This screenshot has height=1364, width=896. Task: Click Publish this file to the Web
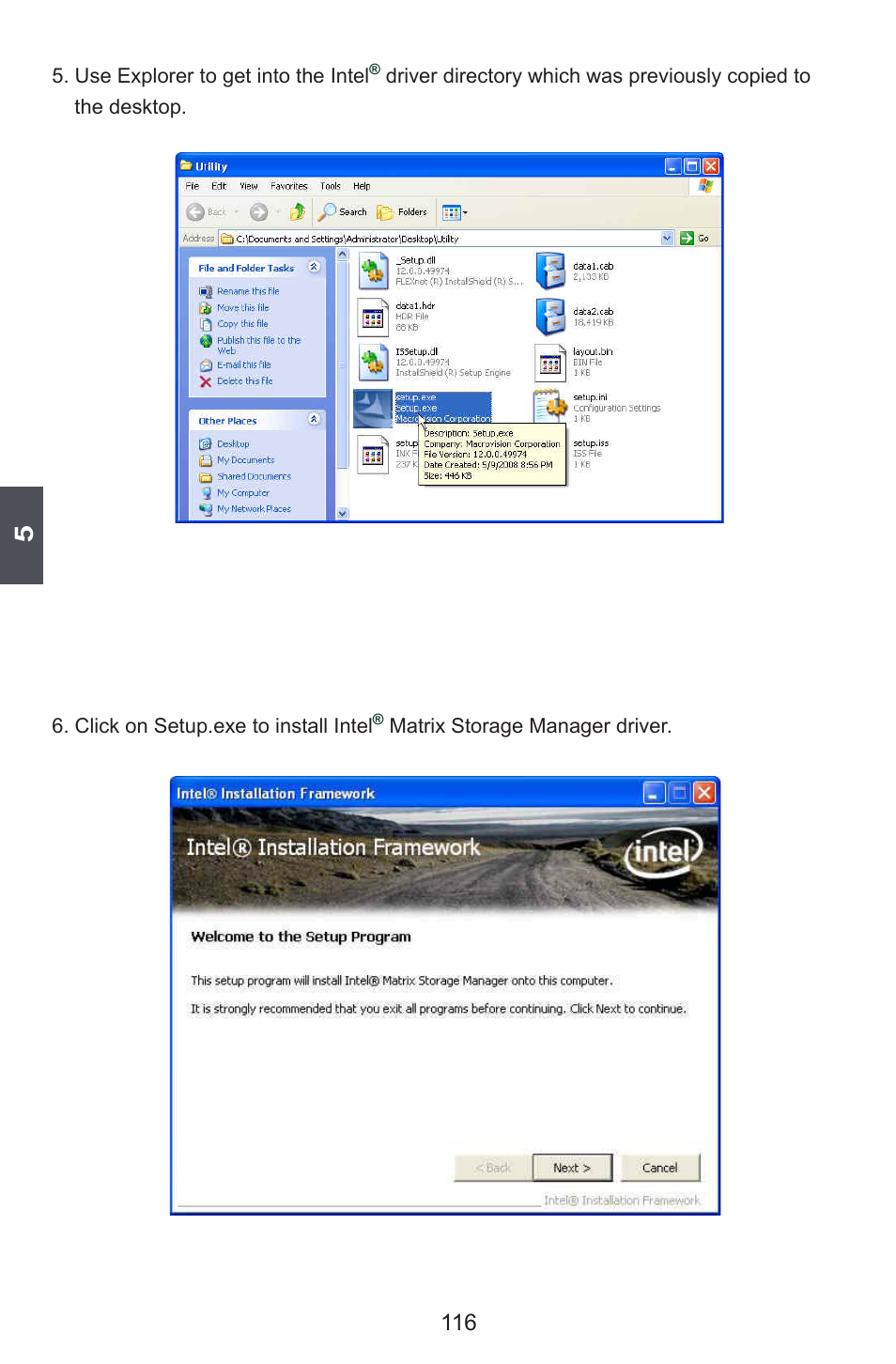coord(258,345)
